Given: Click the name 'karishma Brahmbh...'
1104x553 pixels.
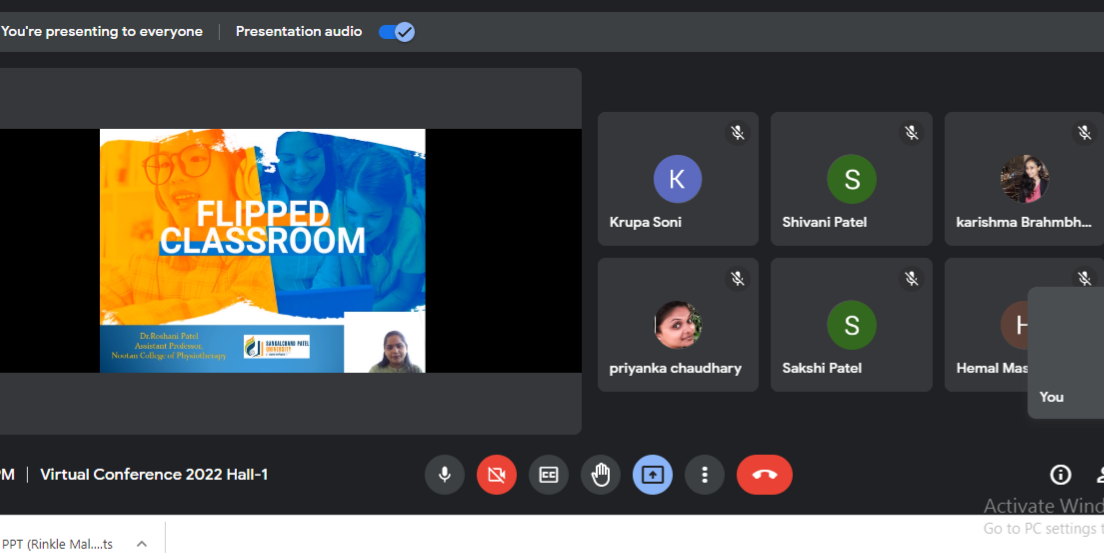Looking at the screenshot, I should pos(1024,222).
